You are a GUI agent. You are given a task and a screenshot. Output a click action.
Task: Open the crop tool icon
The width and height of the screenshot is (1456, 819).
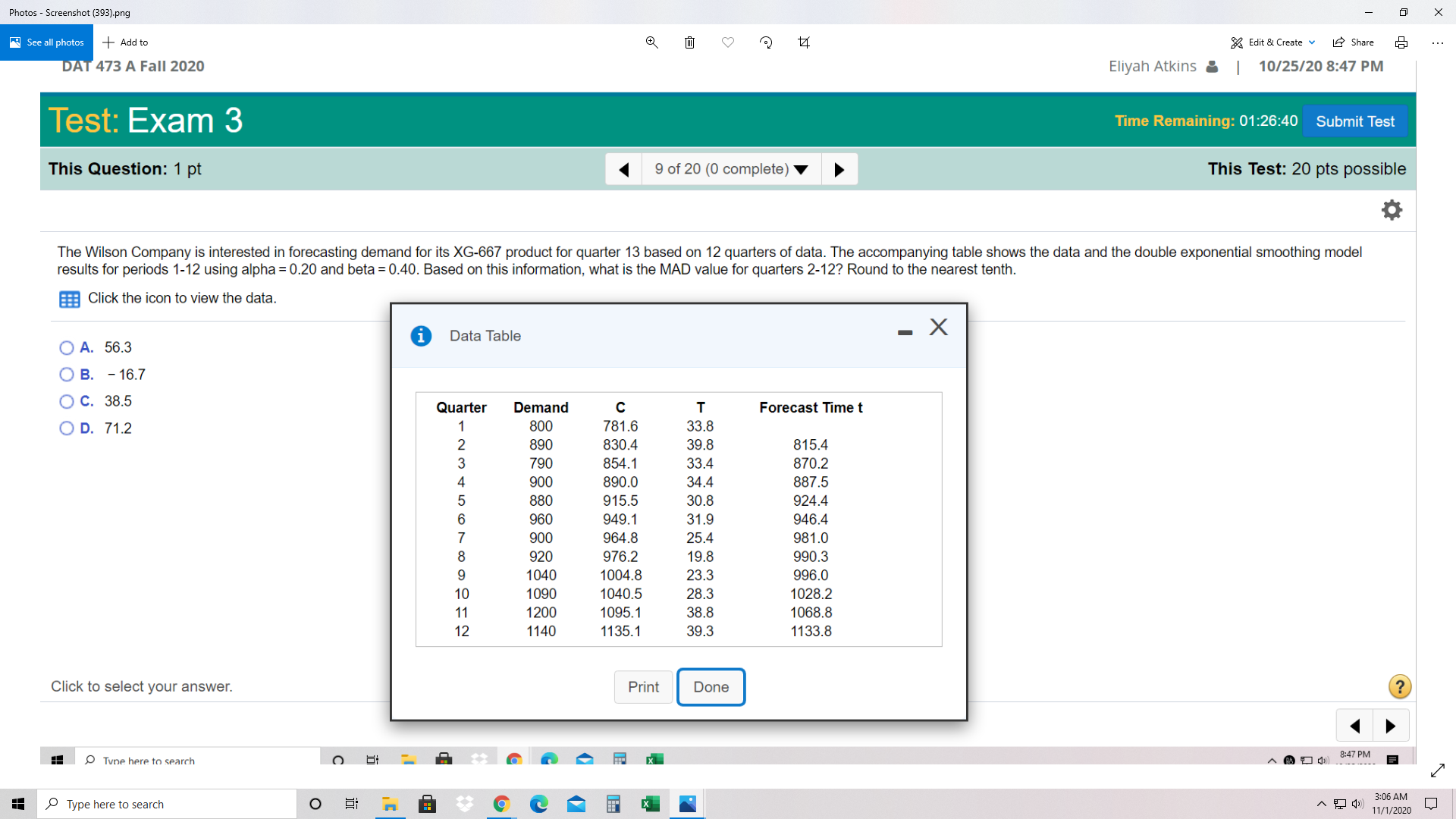coord(804,42)
